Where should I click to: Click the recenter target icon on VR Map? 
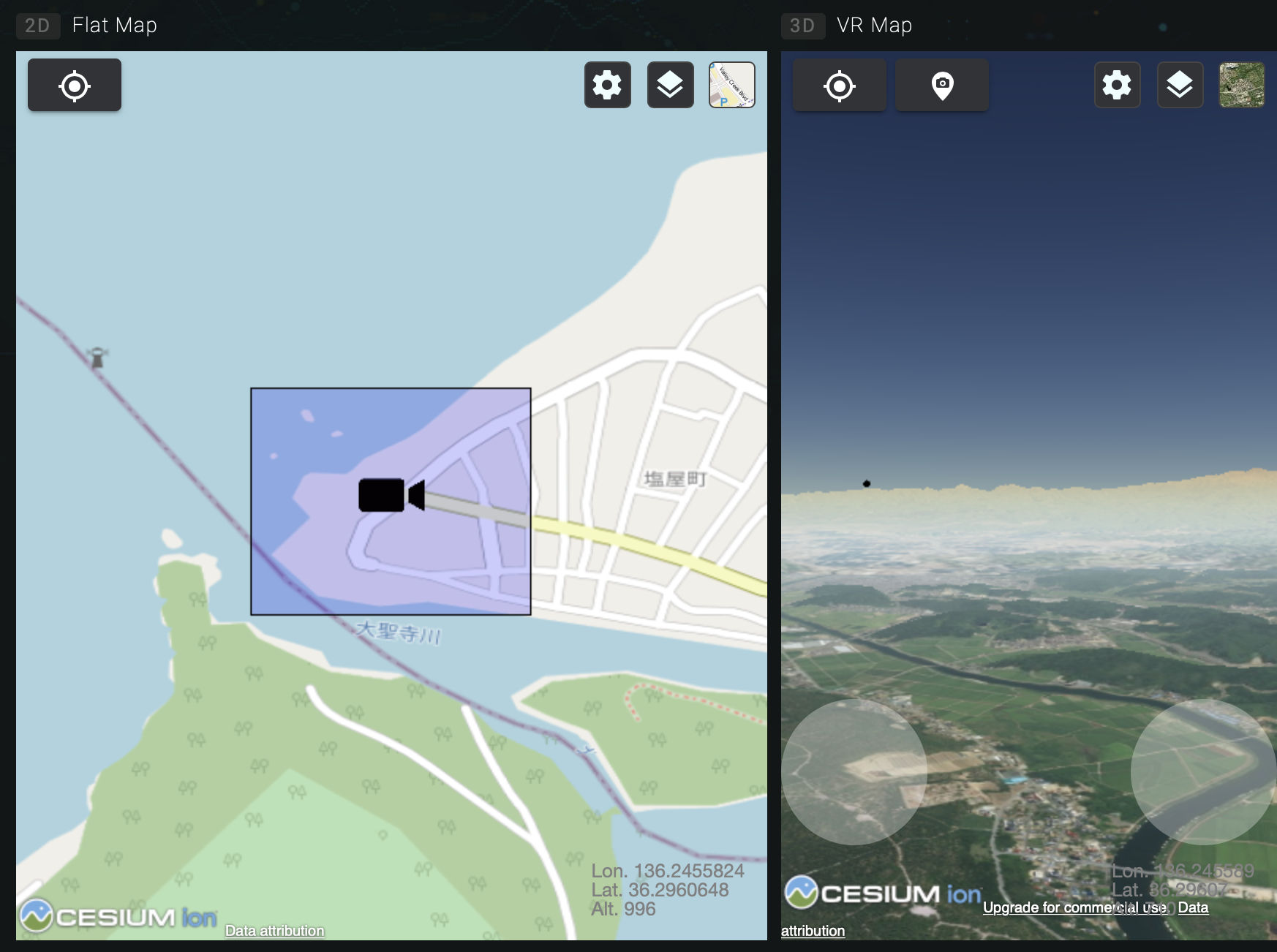[839, 86]
